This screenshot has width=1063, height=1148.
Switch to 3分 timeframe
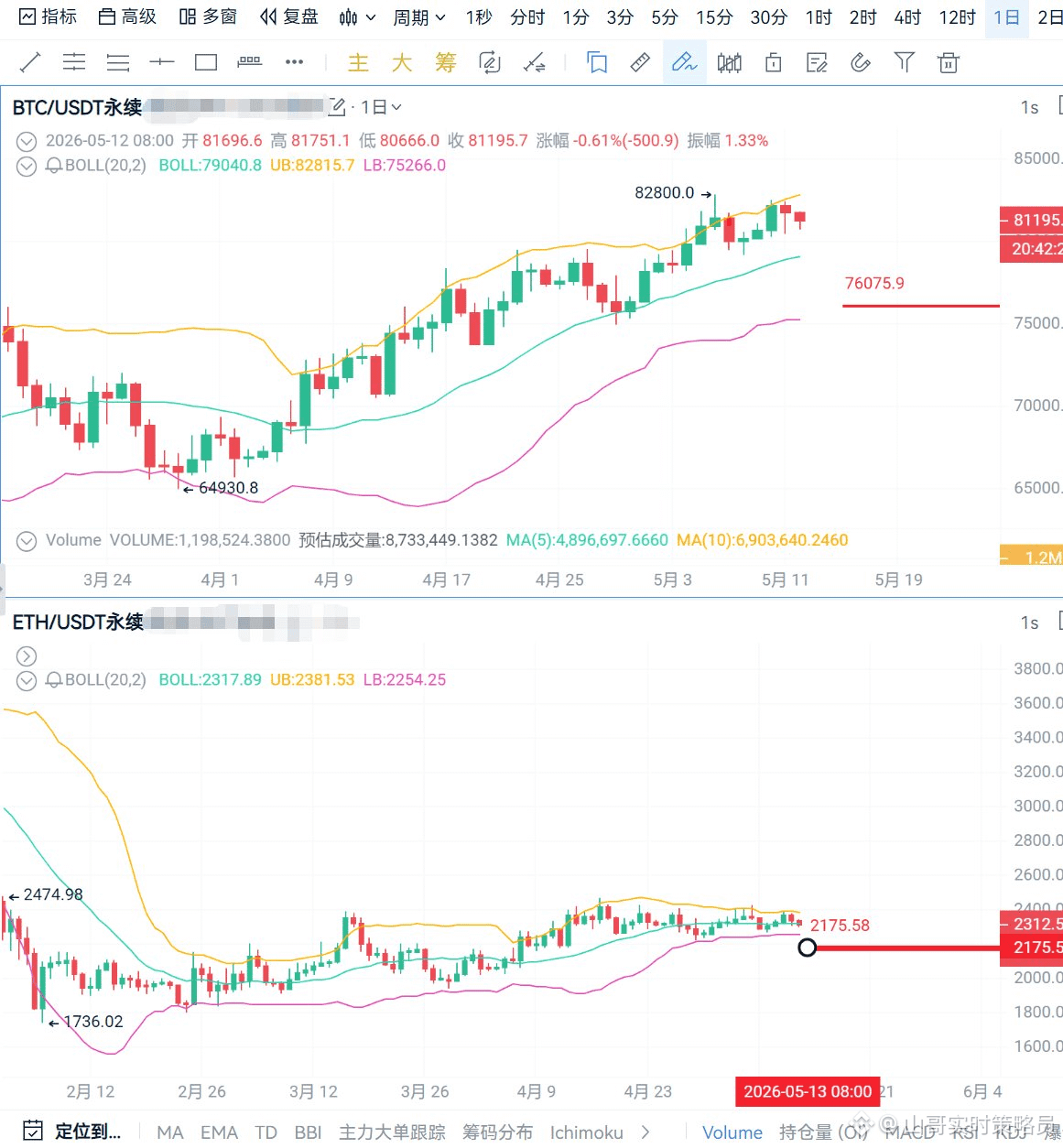tap(620, 17)
